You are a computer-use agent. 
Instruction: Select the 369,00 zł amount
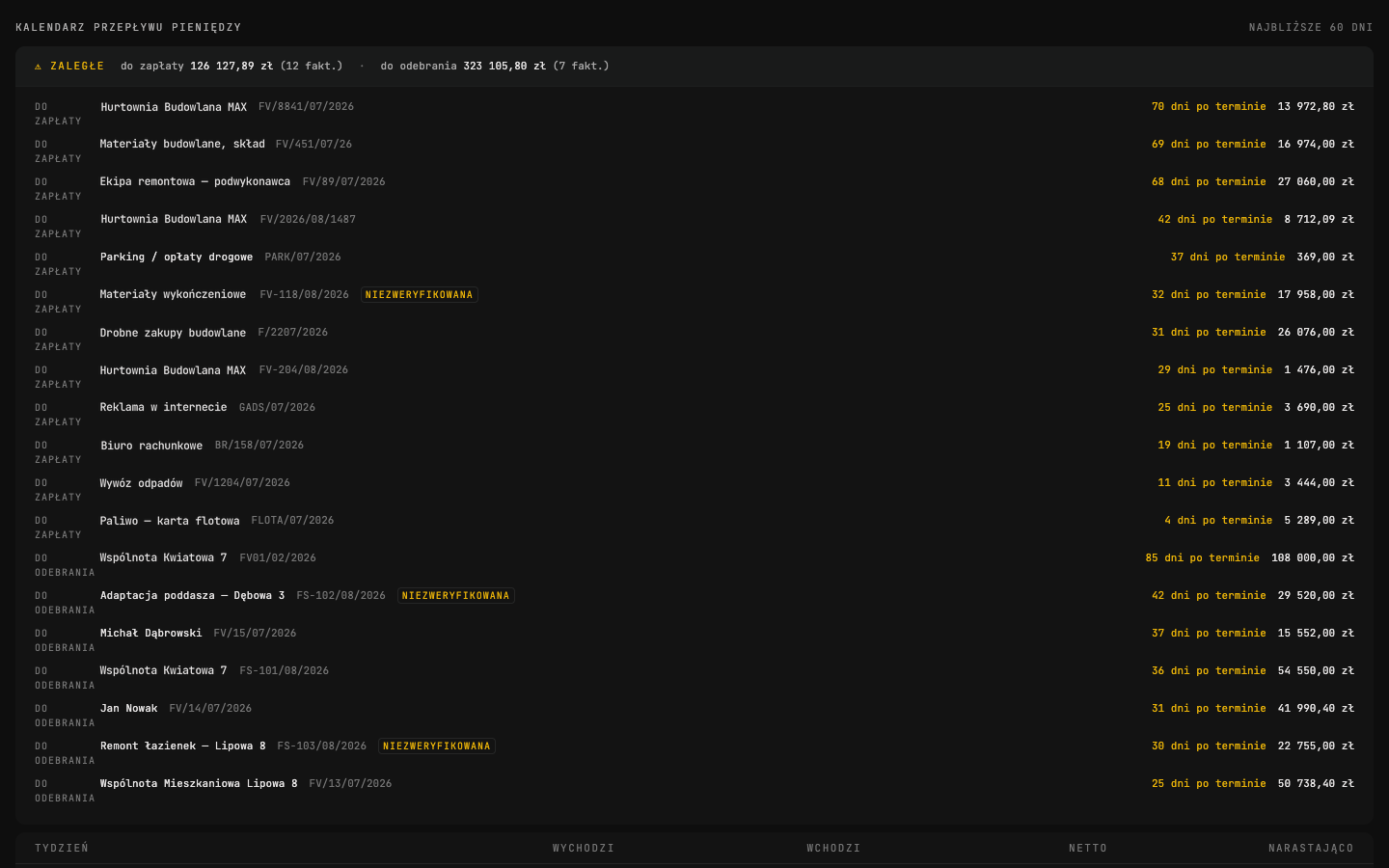(x=1325, y=258)
